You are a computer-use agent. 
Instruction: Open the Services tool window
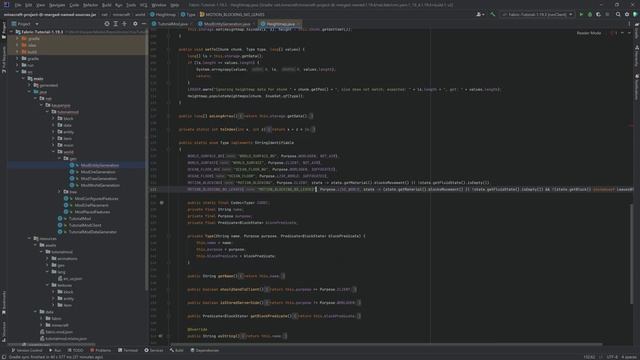[x=154, y=350]
